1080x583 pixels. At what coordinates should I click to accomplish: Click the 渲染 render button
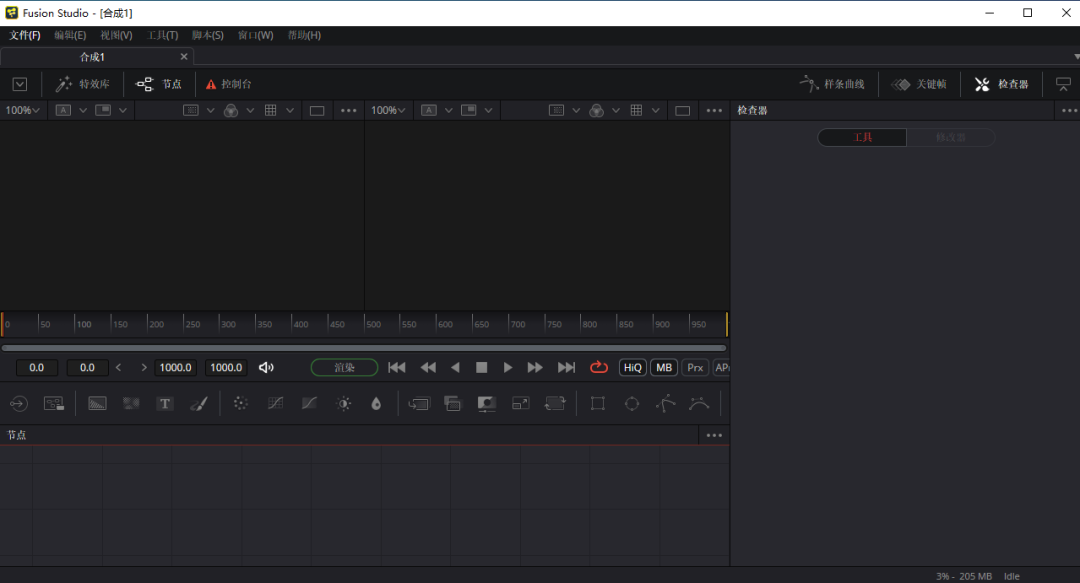[344, 367]
